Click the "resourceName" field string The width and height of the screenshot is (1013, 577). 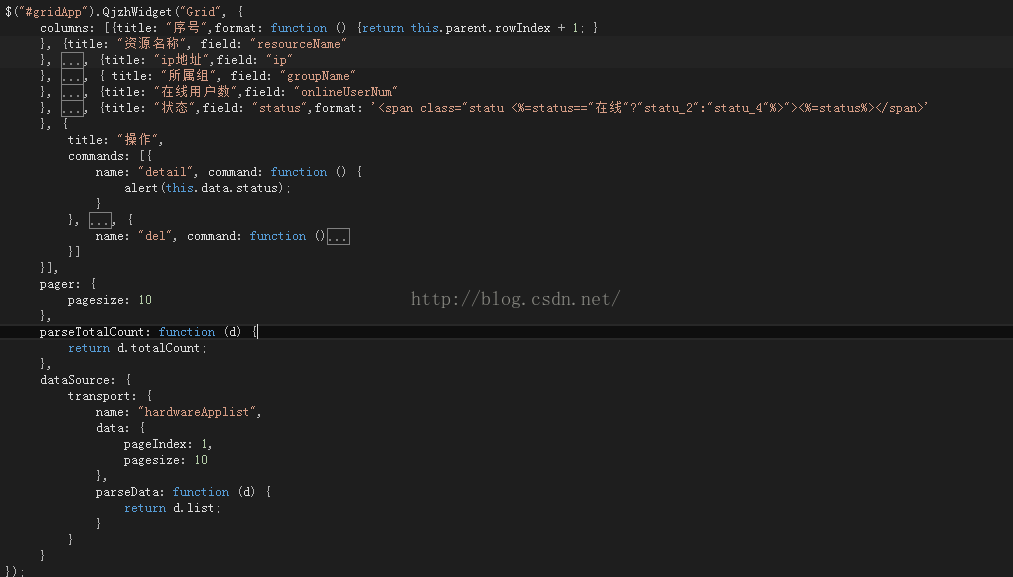[298, 44]
